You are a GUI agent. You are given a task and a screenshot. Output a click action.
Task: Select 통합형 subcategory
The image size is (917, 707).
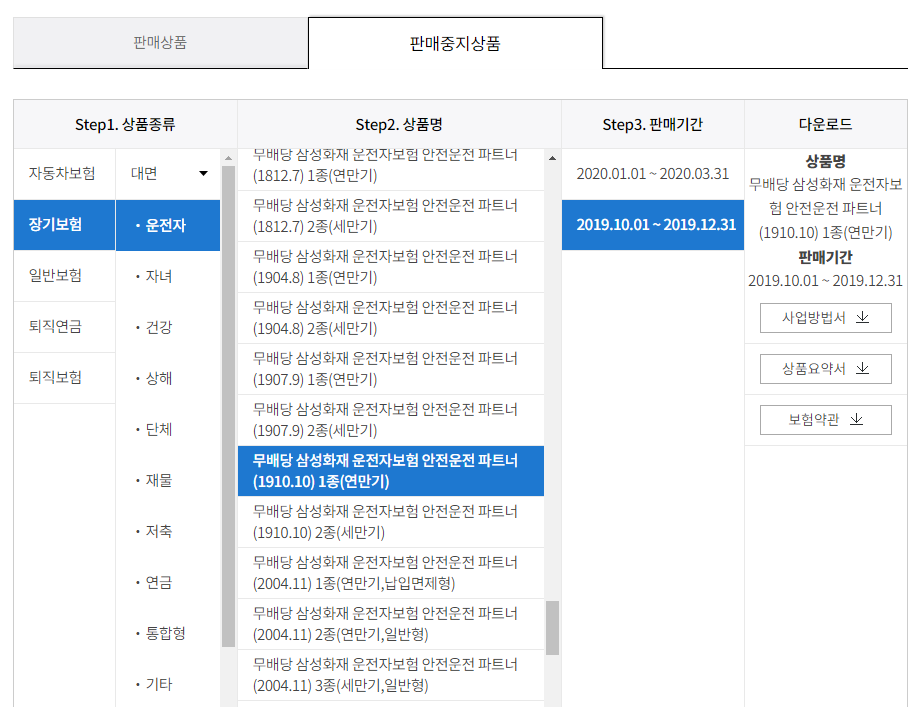tap(168, 633)
